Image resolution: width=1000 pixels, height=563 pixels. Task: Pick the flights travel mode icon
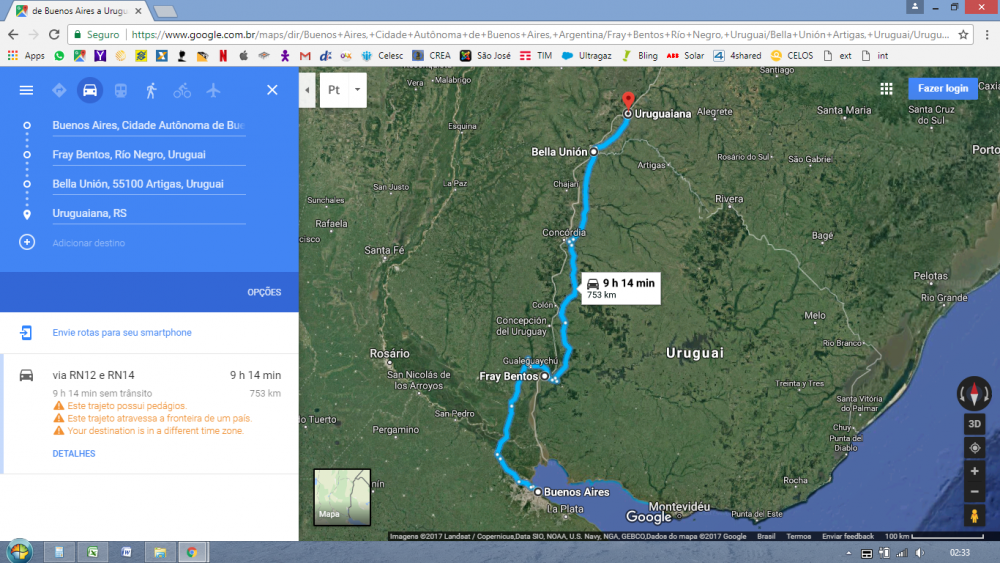tap(213, 90)
